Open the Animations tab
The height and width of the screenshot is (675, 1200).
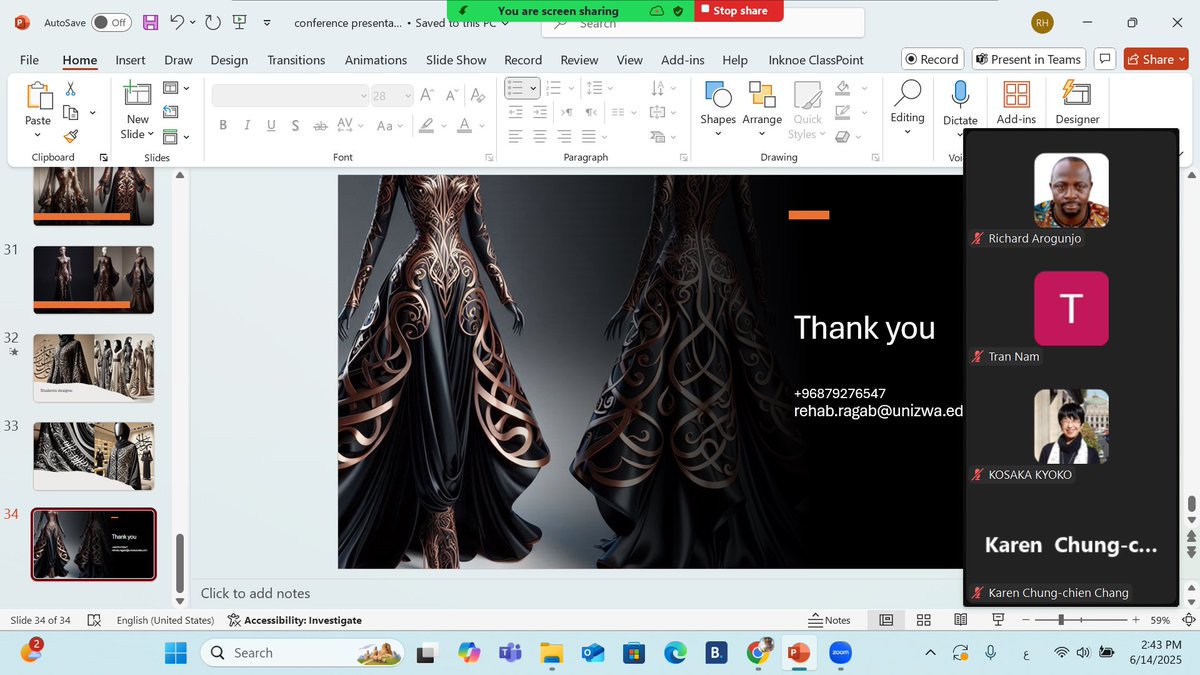376,60
